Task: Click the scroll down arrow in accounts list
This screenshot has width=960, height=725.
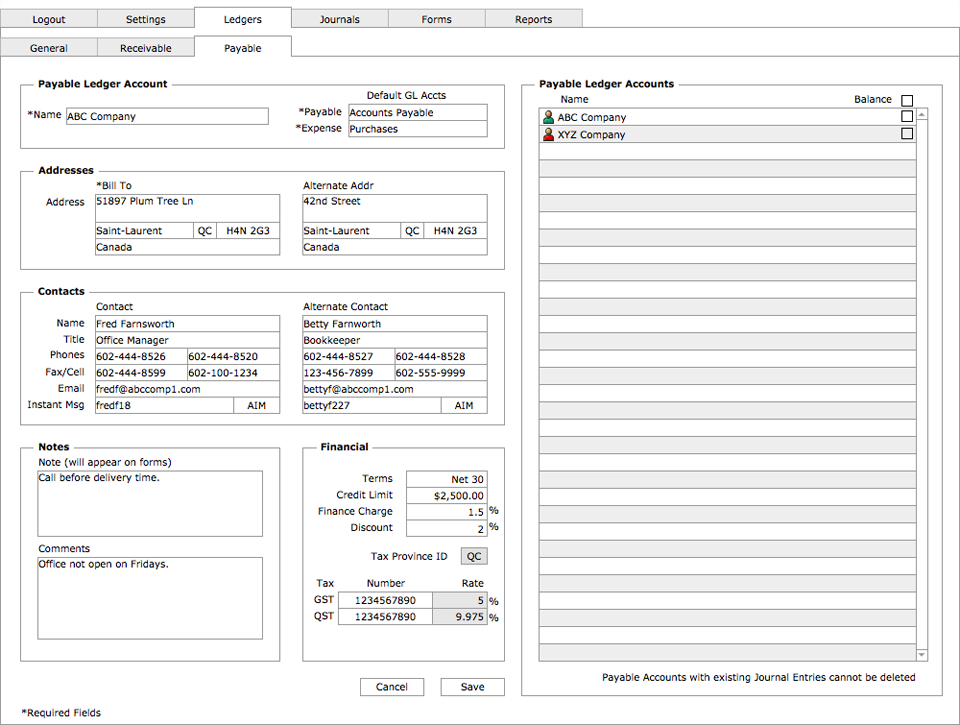Action: 921,655
